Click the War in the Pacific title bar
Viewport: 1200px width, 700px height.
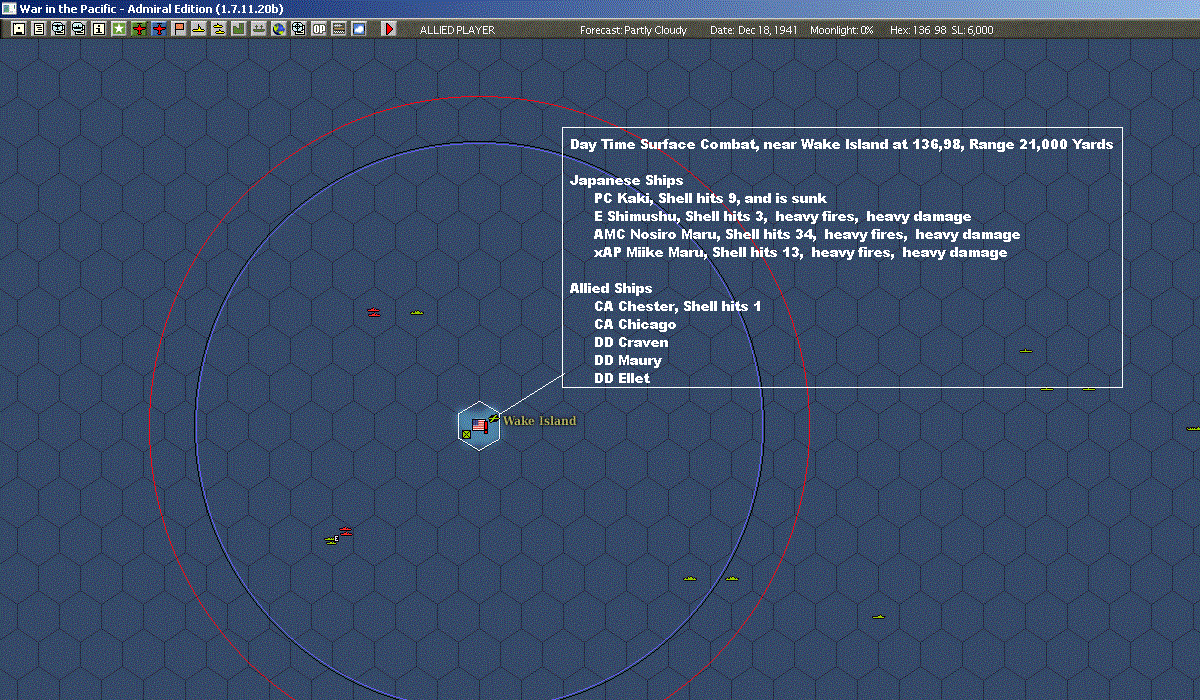pos(600,8)
